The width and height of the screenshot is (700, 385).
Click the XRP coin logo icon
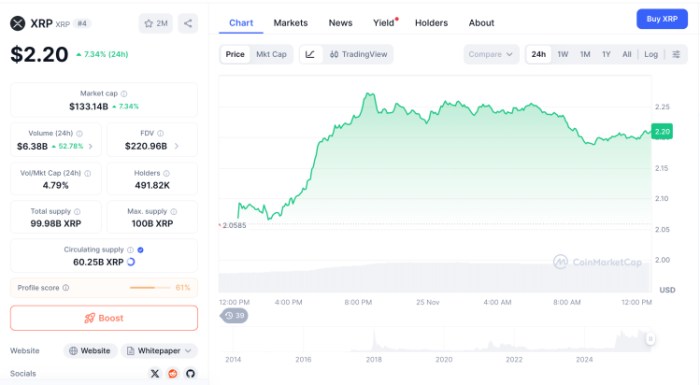(18, 23)
